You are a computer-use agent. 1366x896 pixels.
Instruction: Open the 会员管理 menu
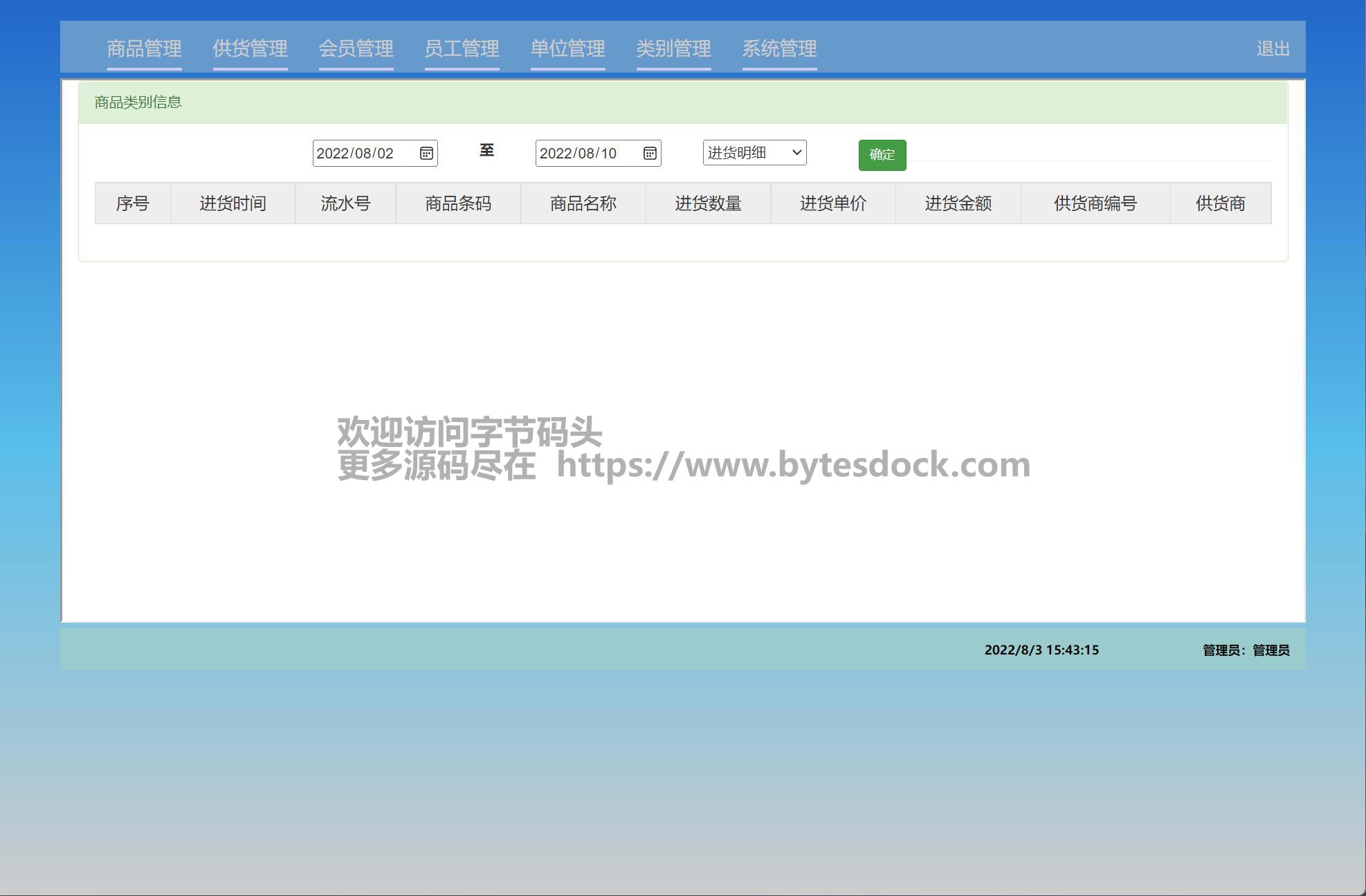tap(356, 48)
